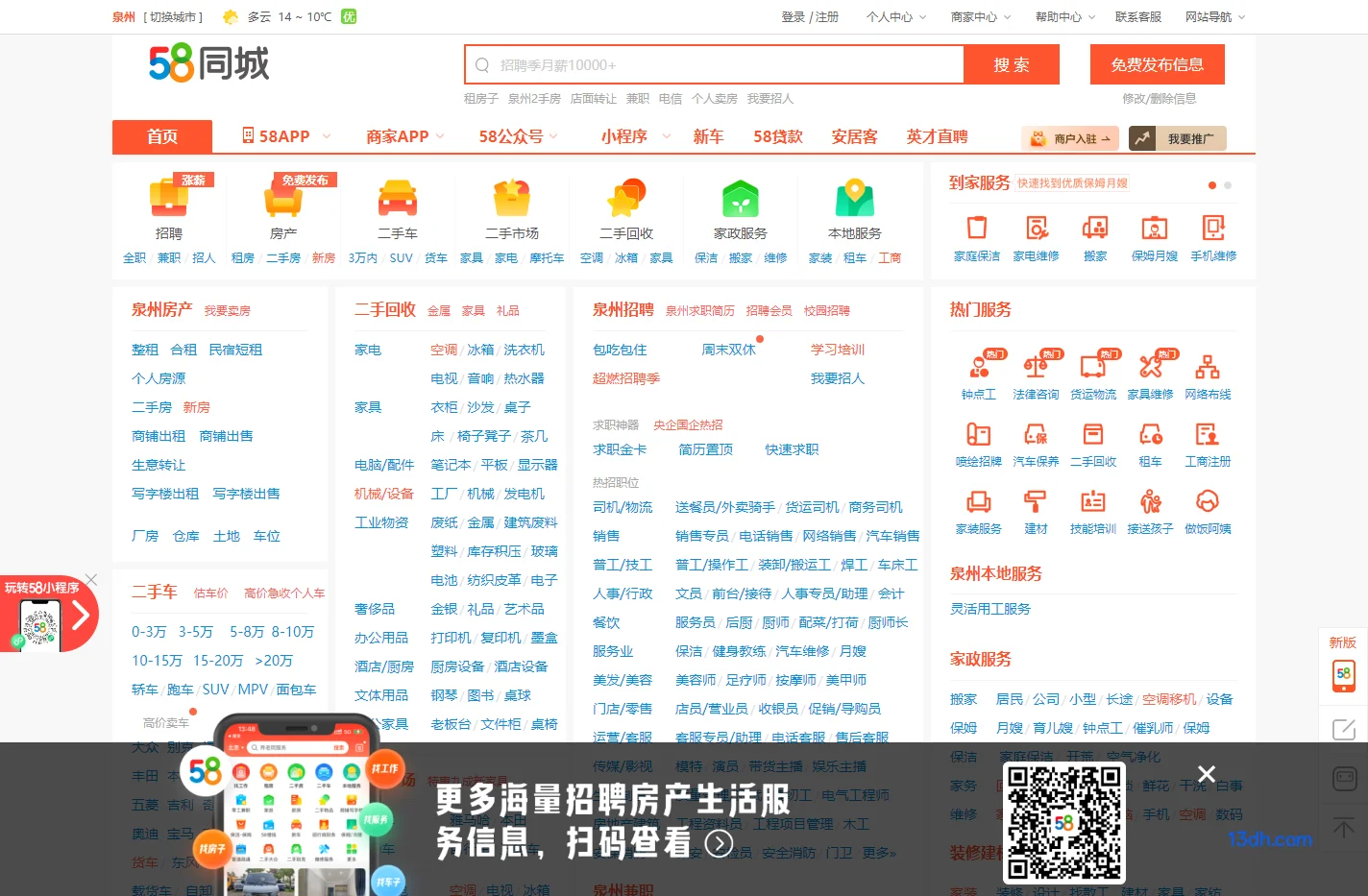Click the 搜索 search button
Image resolution: width=1368 pixels, height=896 pixels.
[x=1012, y=64]
